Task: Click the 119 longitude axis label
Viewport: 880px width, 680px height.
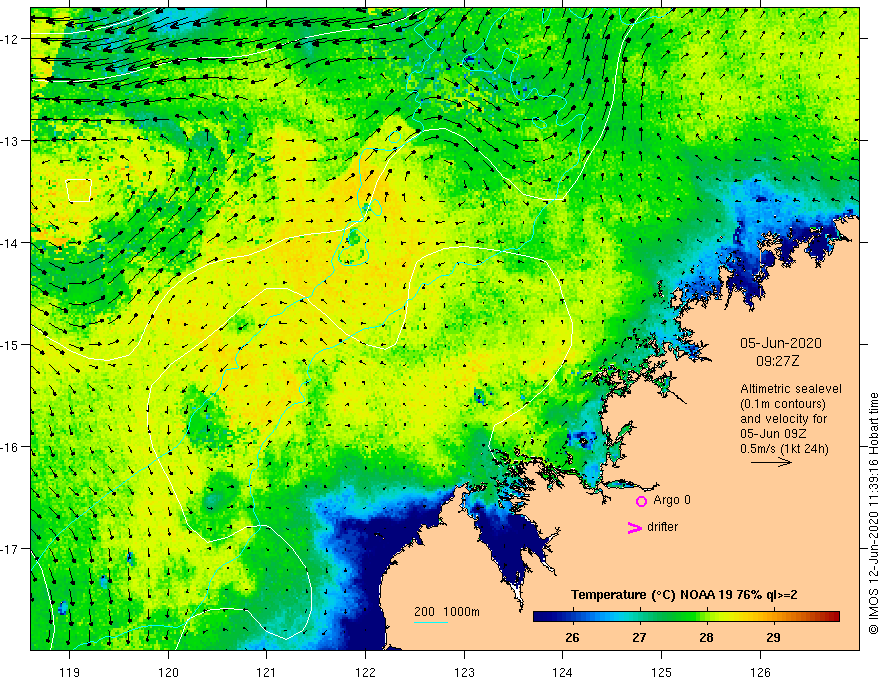Action: coord(70,672)
